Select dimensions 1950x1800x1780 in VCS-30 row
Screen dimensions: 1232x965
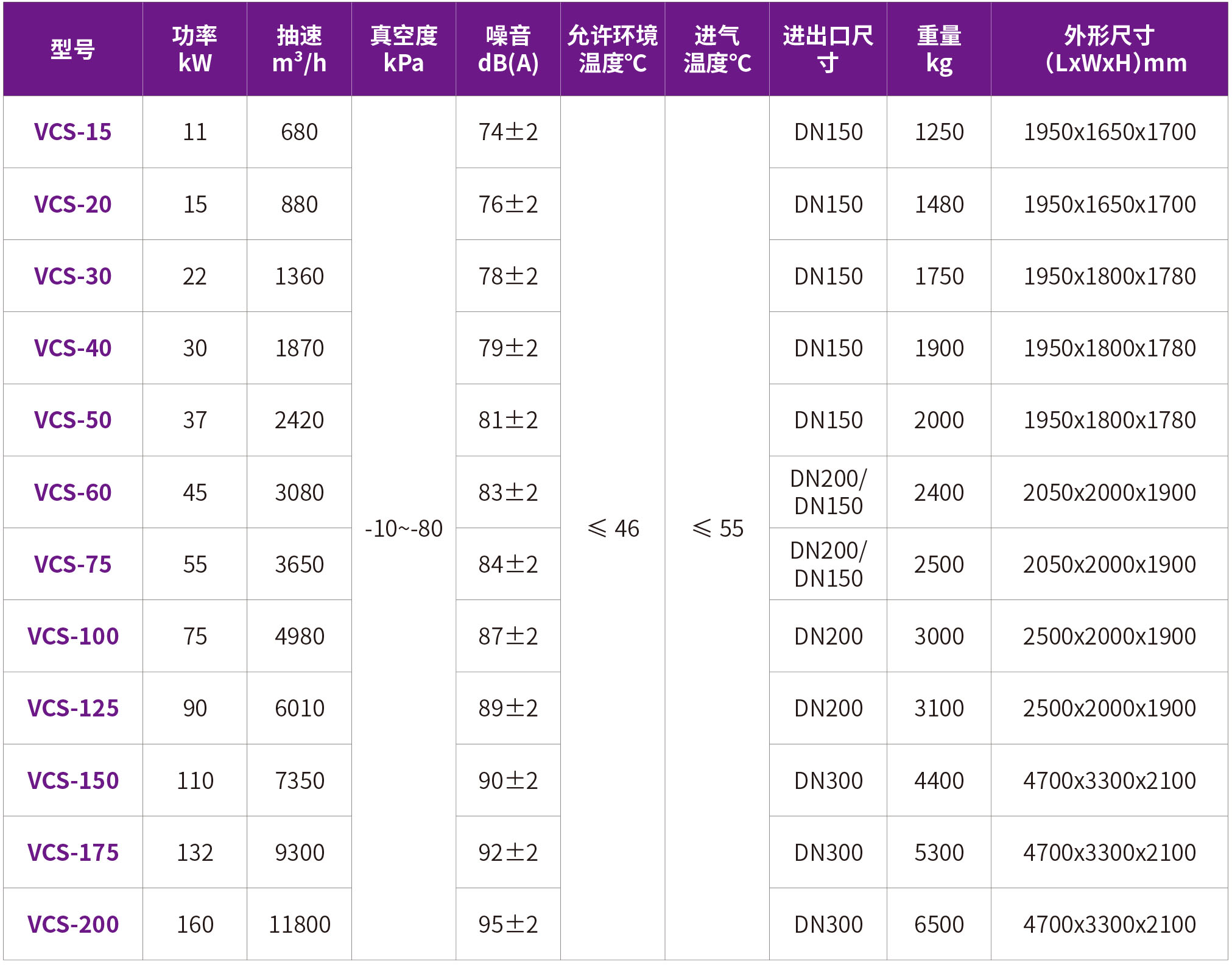pyautogui.click(x=1110, y=277)
